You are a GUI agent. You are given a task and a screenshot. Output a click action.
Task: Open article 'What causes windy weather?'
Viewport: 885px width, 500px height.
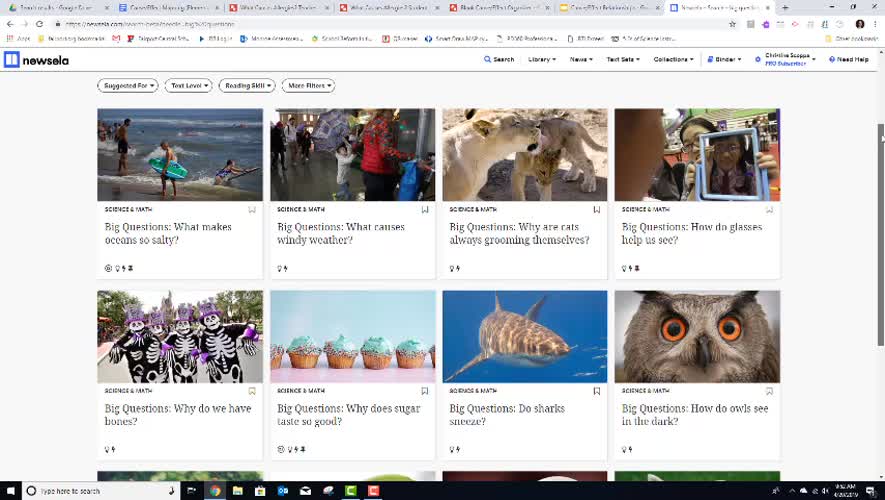[341, 233]
